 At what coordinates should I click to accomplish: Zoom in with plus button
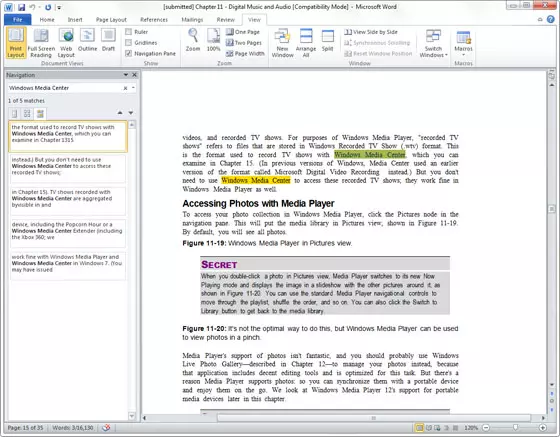[x=542, y=427]
